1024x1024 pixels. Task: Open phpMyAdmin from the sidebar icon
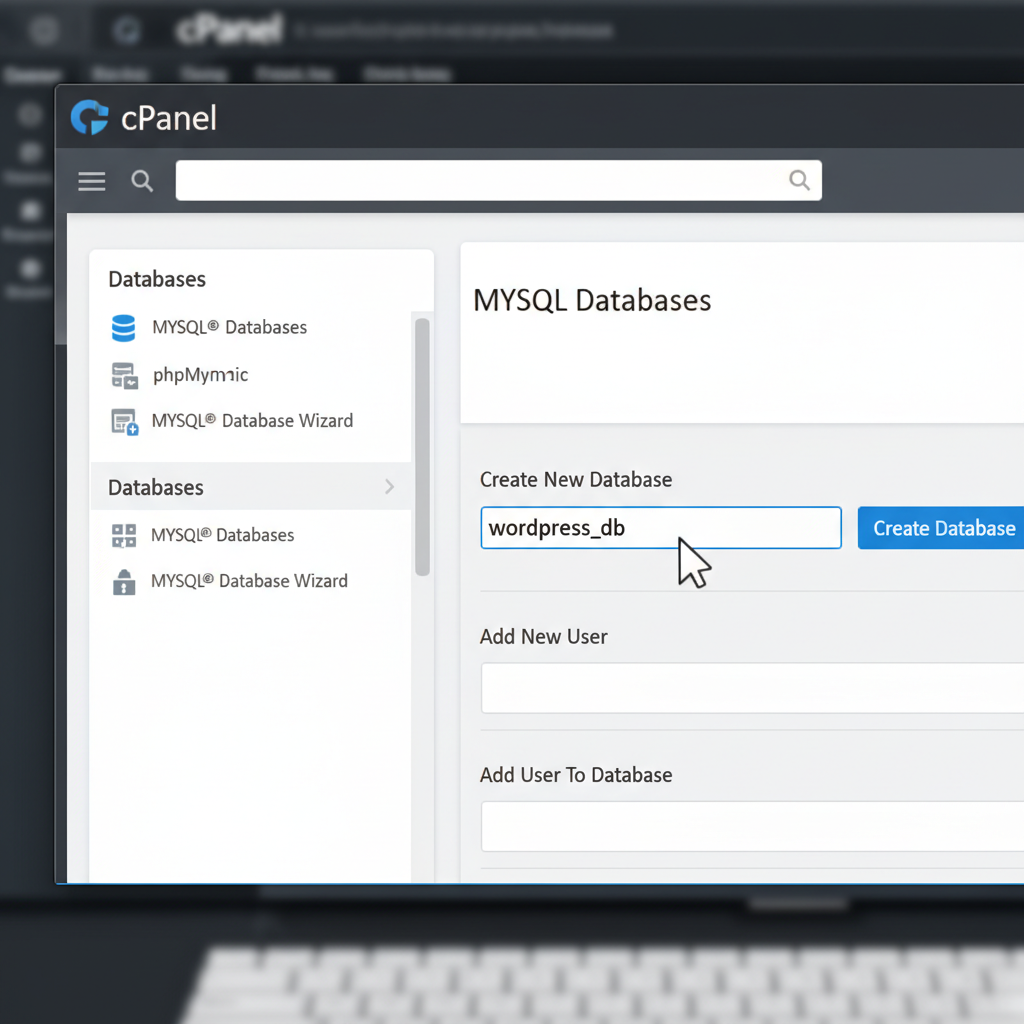[x=123, y=374]
